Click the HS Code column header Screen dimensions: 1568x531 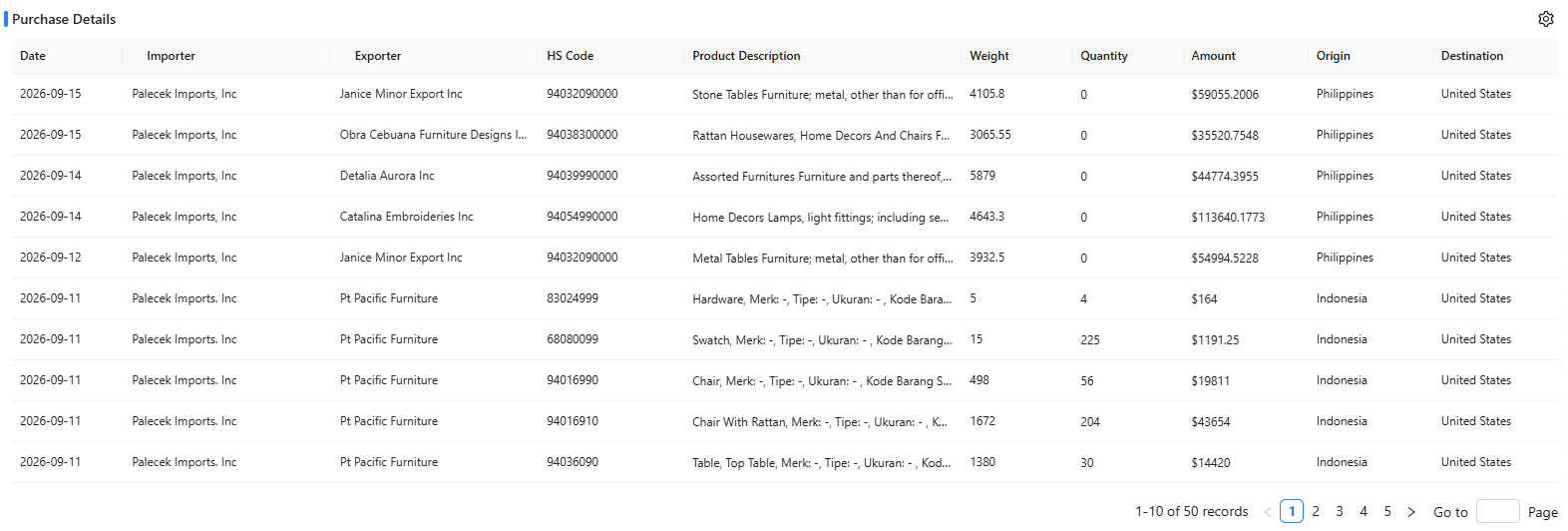point(571,56)
